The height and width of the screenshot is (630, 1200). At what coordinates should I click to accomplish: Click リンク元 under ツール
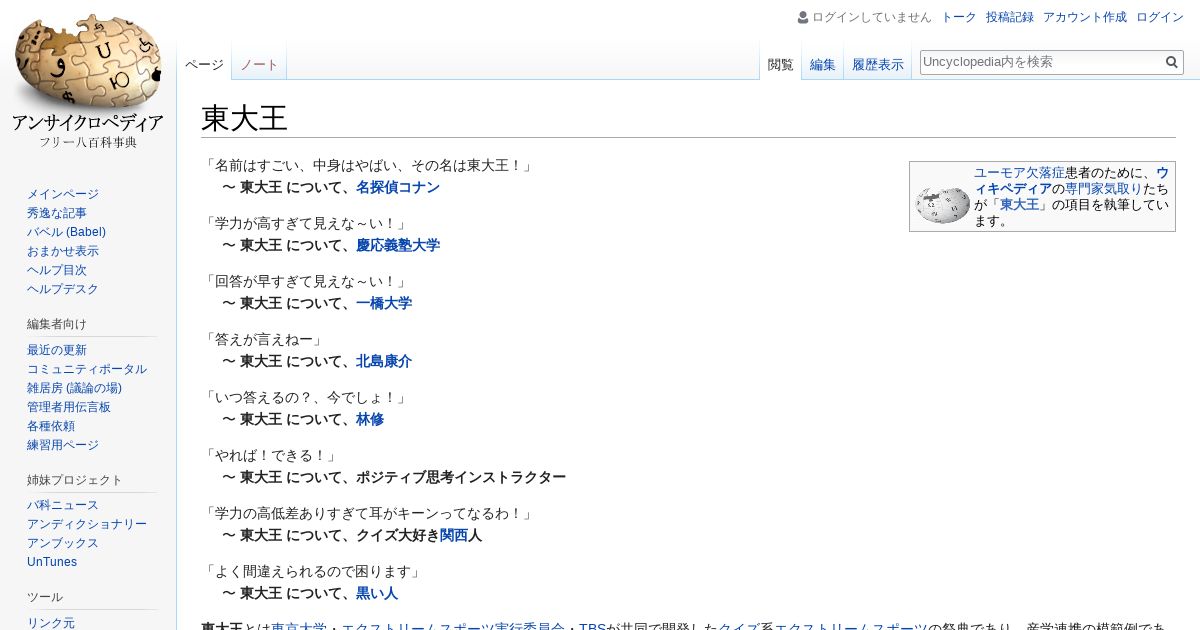[x=51, y=623]
